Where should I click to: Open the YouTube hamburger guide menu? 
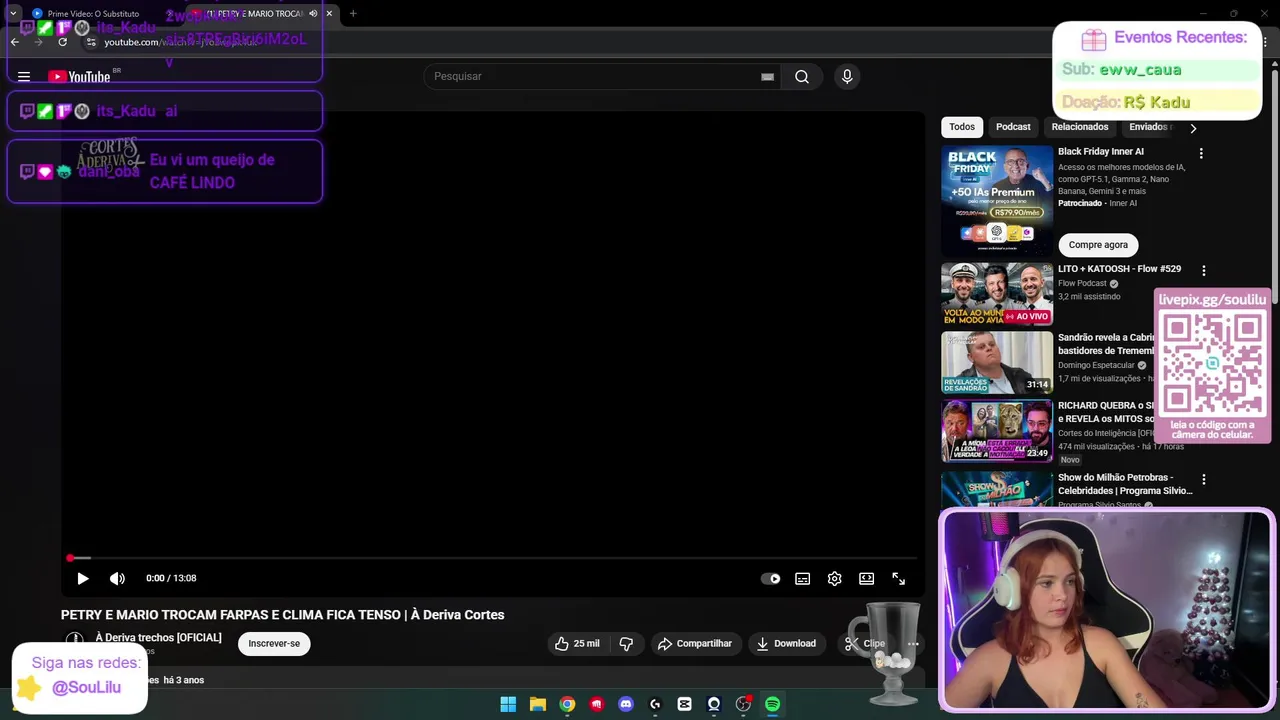(24, 77)
